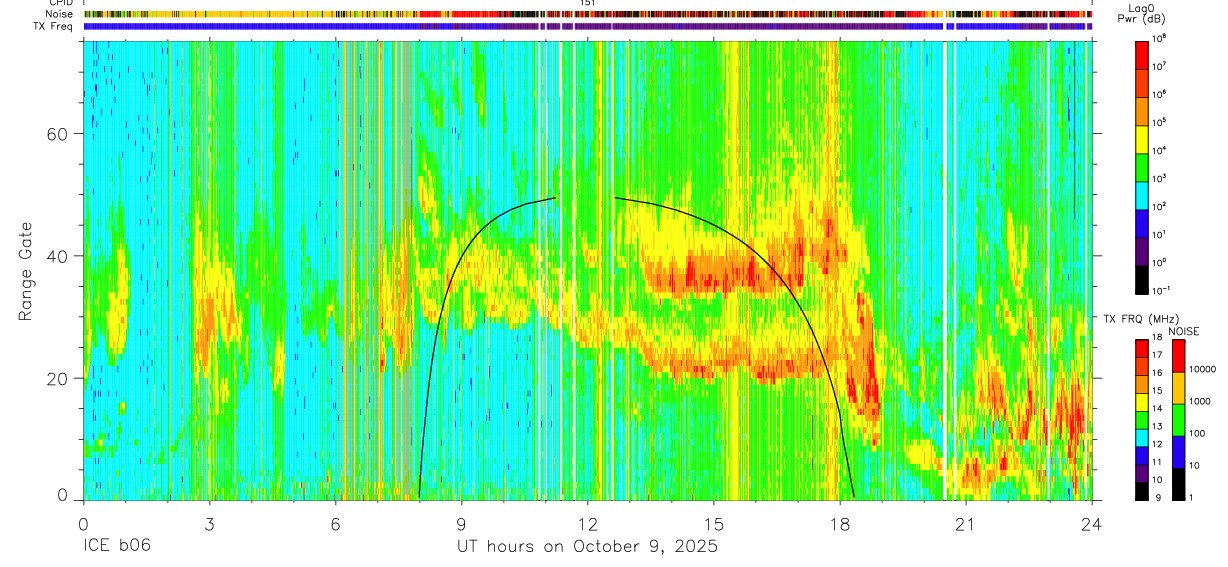Click the green segment of TX FRQ colorbar
This screenshot has height=567, width=1228.
click(x=1143, y=420)
